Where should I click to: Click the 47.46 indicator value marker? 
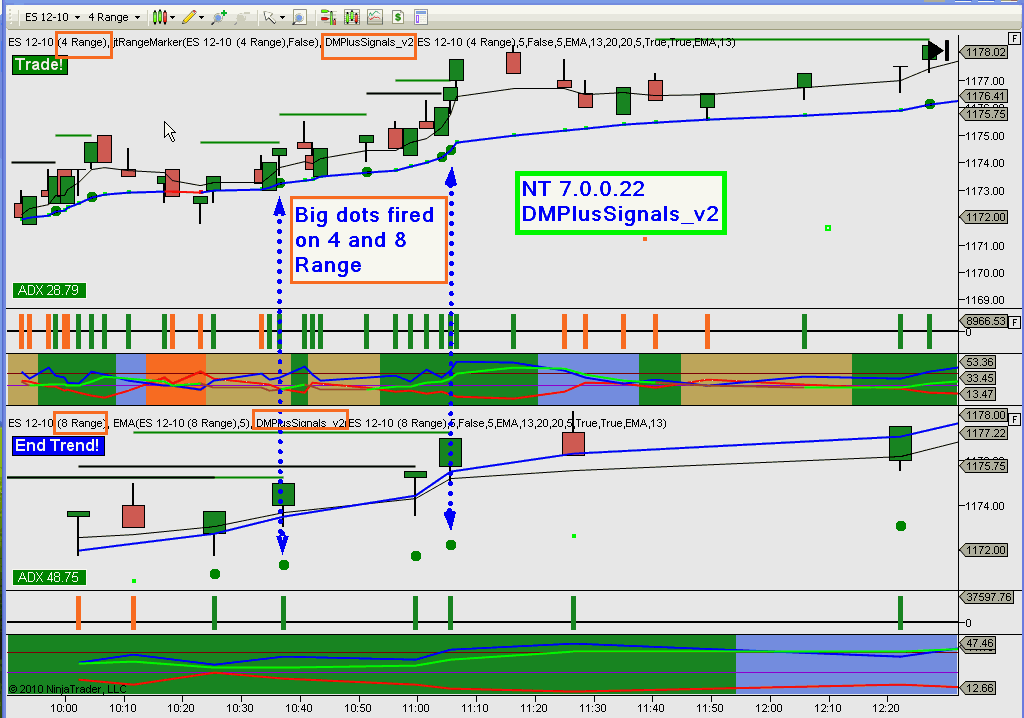(977, 644)
